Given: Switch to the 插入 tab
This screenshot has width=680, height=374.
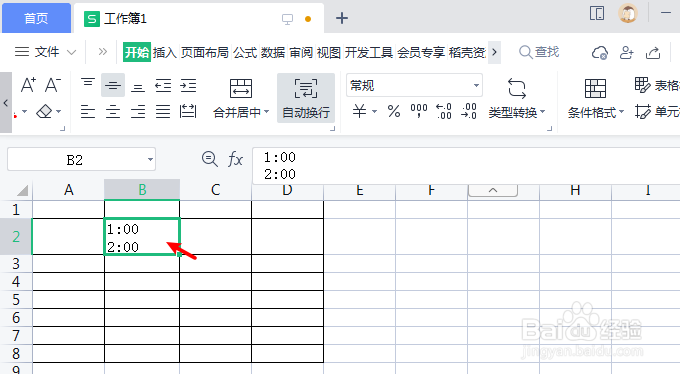Looking at the screenshot, I should (165, 52).
